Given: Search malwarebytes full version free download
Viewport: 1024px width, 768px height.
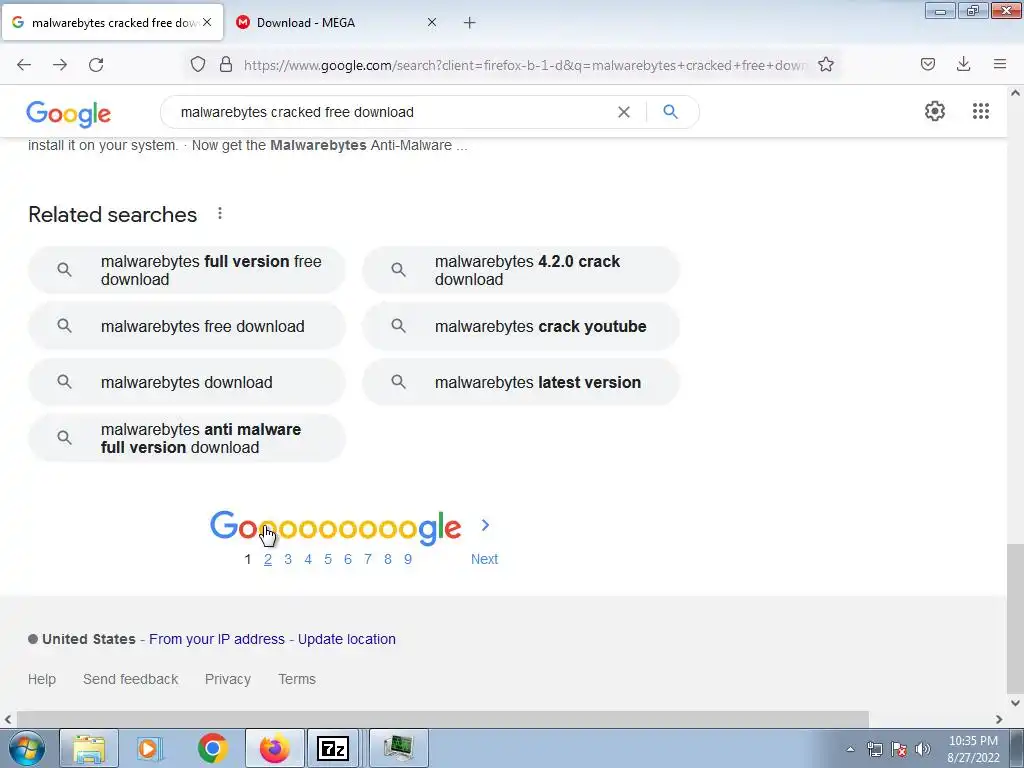Looking at the screenshot, I should tap(187, 270).
